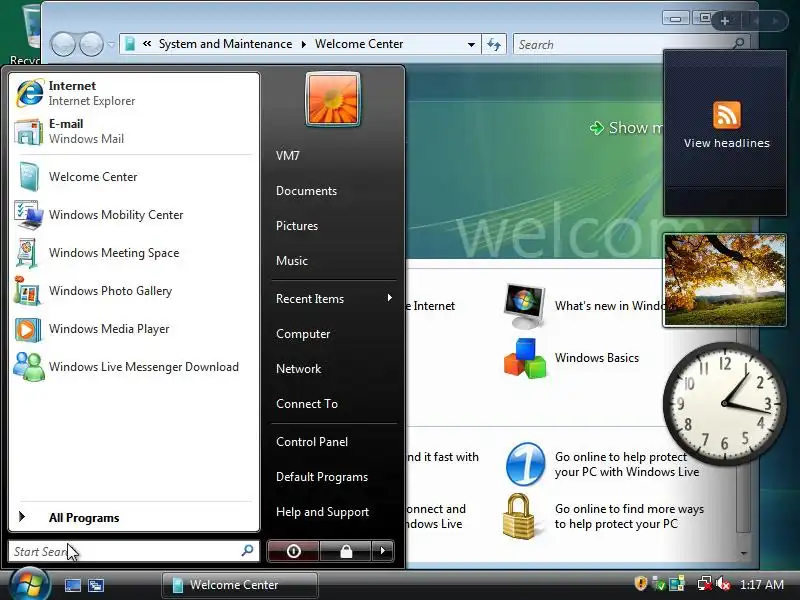
Task: Launch Windows Mail e-mail shortcut
Action: 134,131
